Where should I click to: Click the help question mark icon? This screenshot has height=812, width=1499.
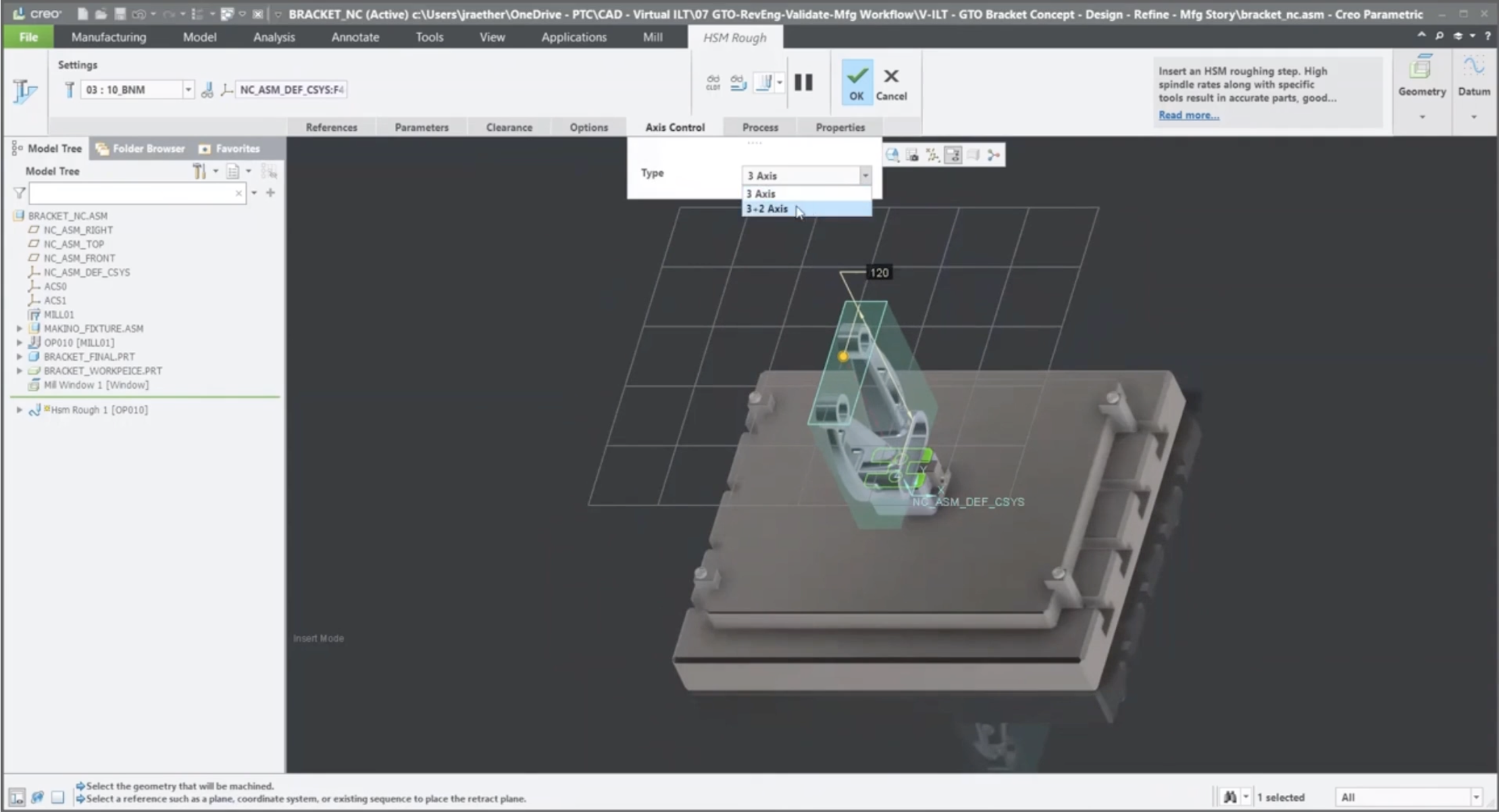click(1488, 36)
